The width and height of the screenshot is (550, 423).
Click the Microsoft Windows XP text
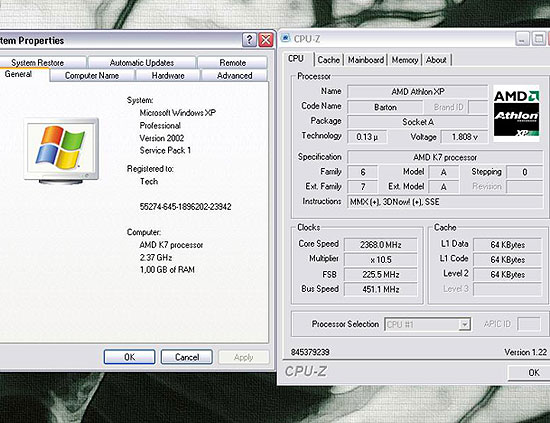(x=177, y=113)
